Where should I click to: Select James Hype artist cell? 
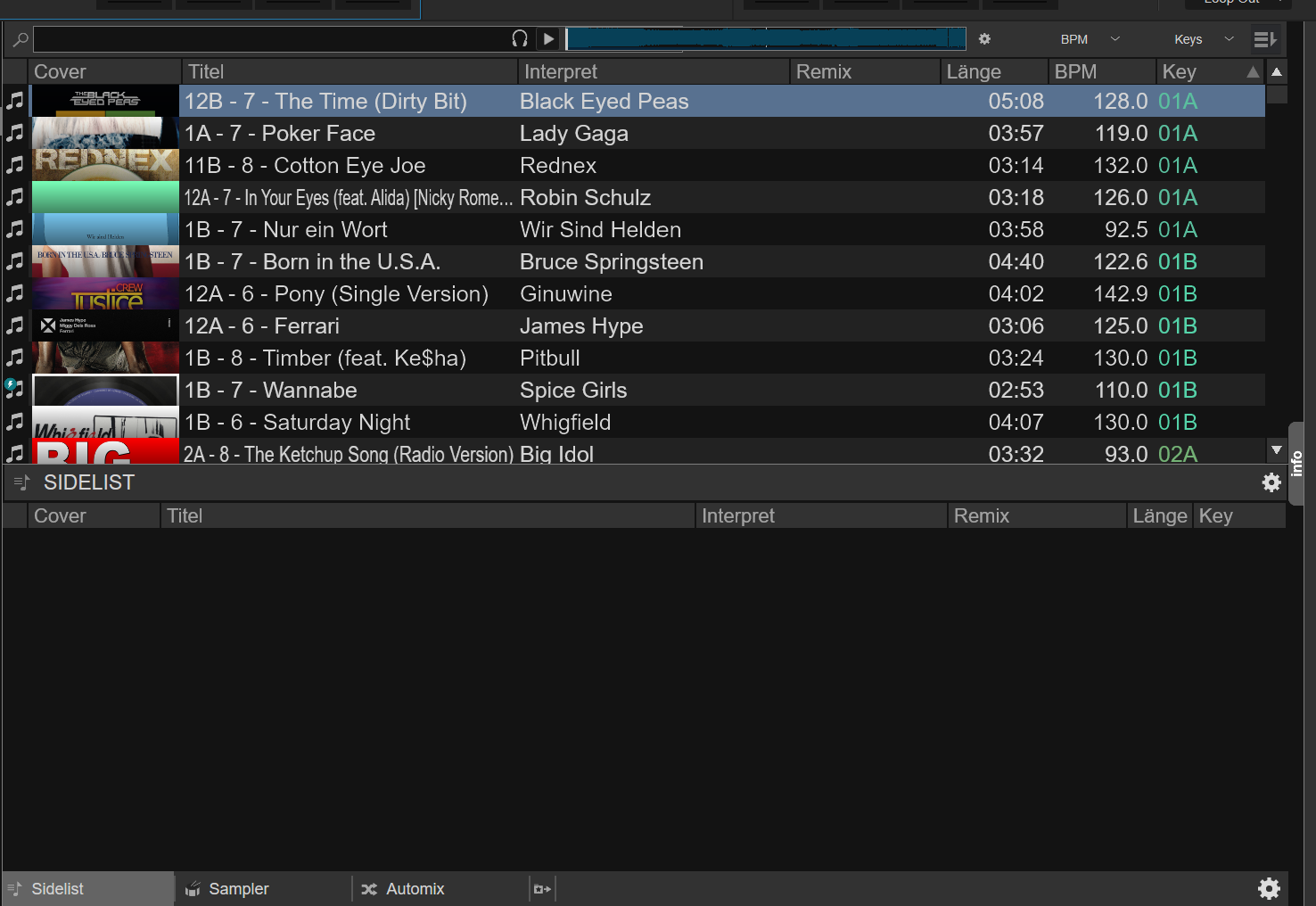pos(581,325)
